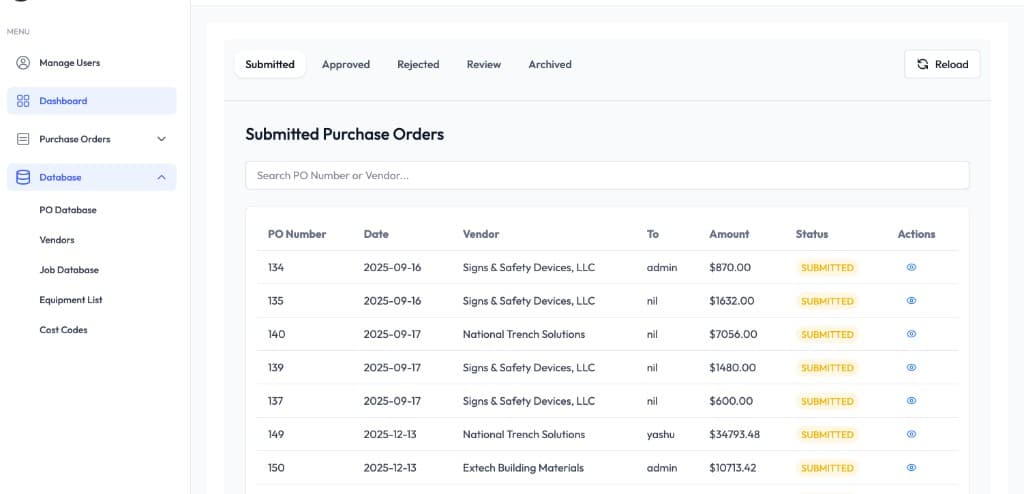Screen dimensions: 1024x494
Task: Go to Dashboard in sidebar
Action: tap(91, 101)
